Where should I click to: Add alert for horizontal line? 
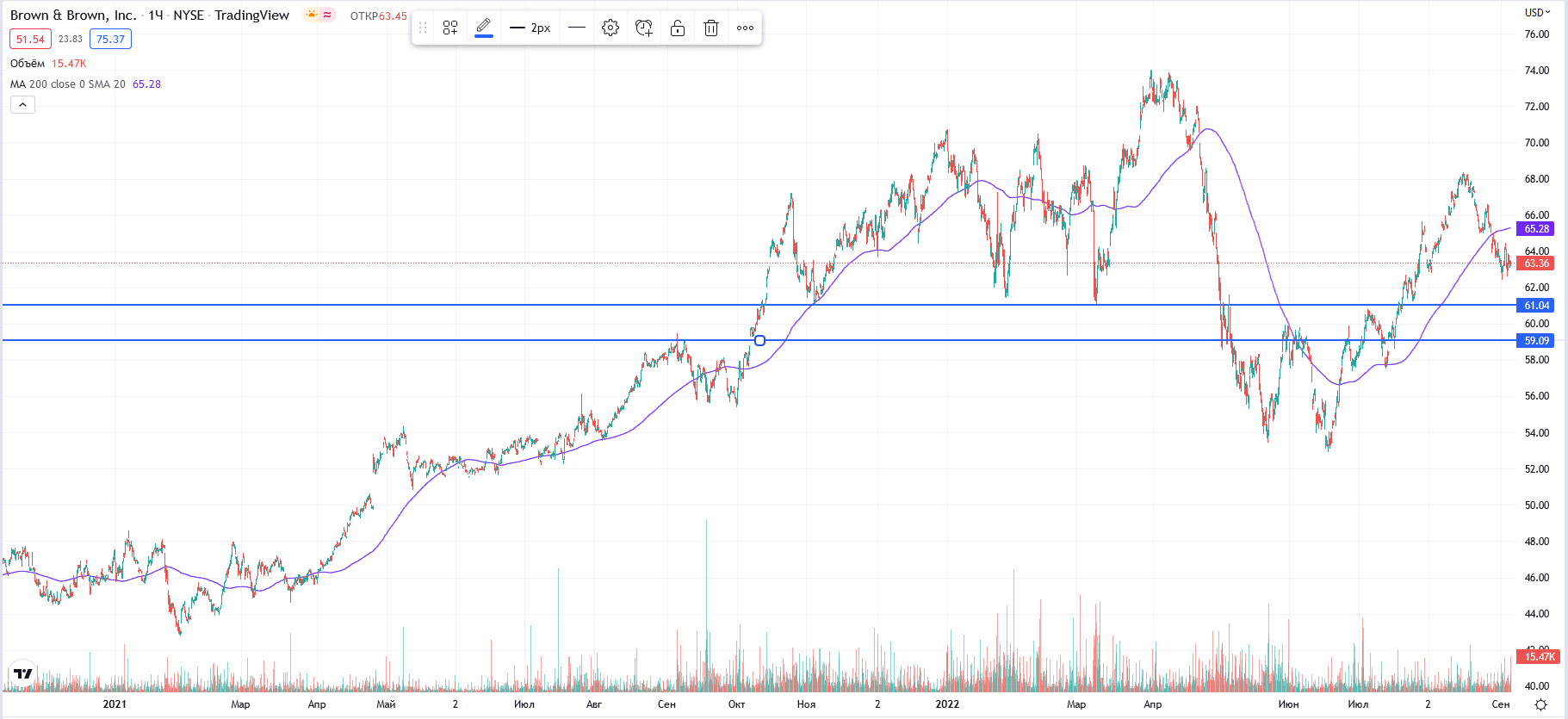click(644, 28)
